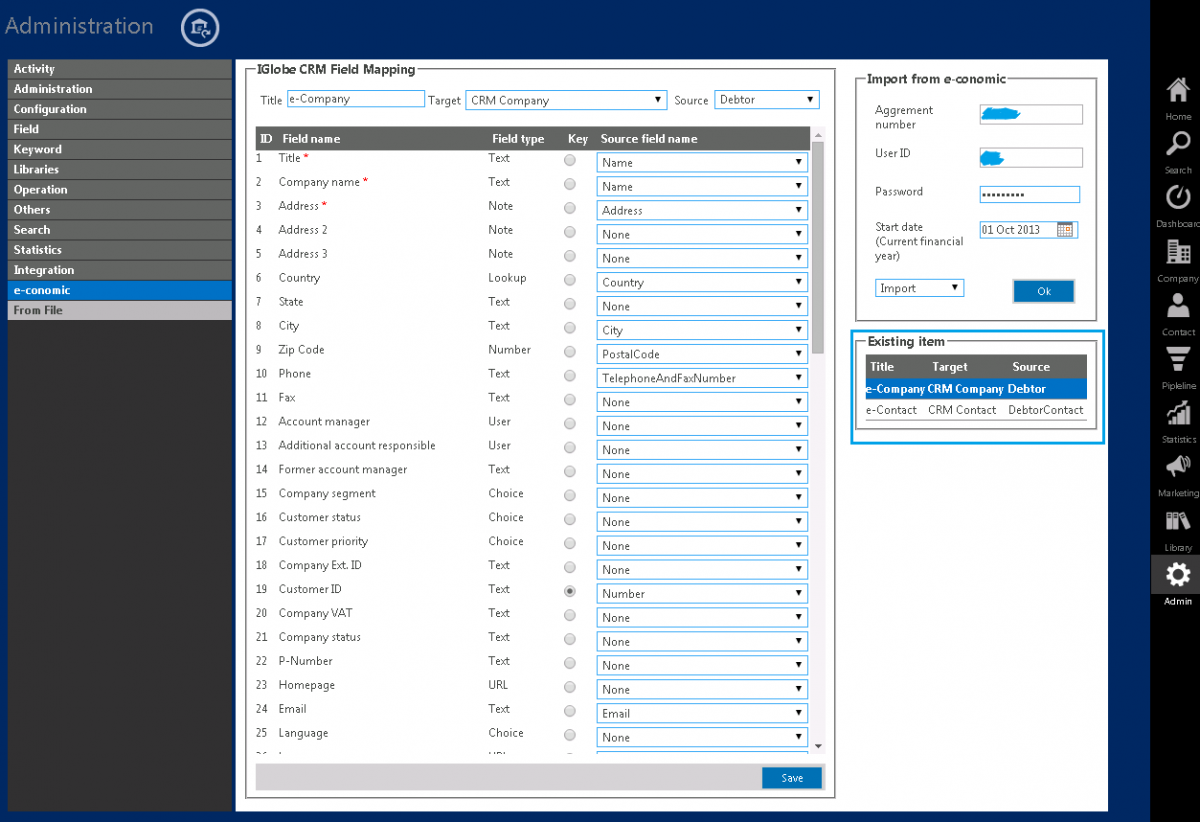Image resolution: width=1200 pixels, height=822 pixels.
Task: Open the Library books icon
Action: pos(1177,521)
